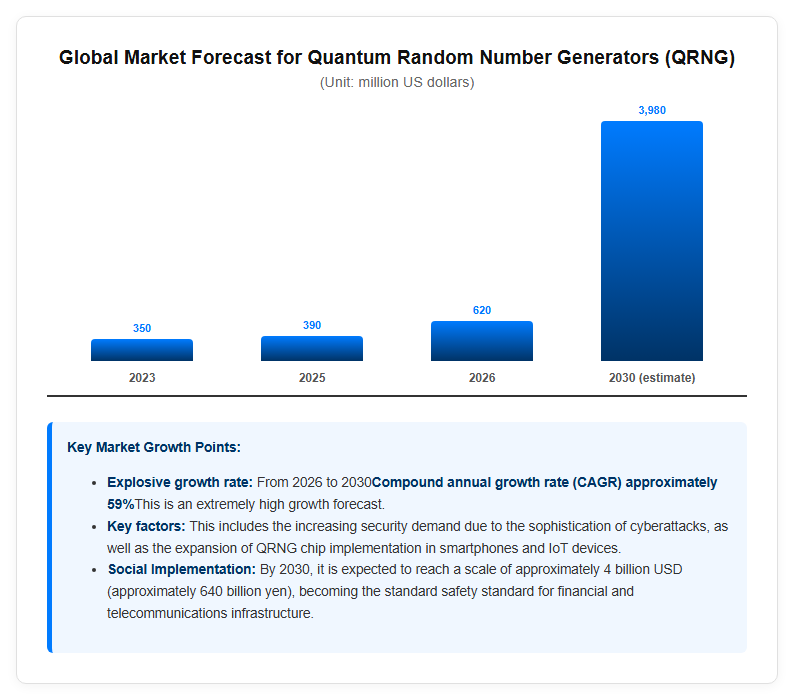Click the 2026 bar in chart

(482, 341)
